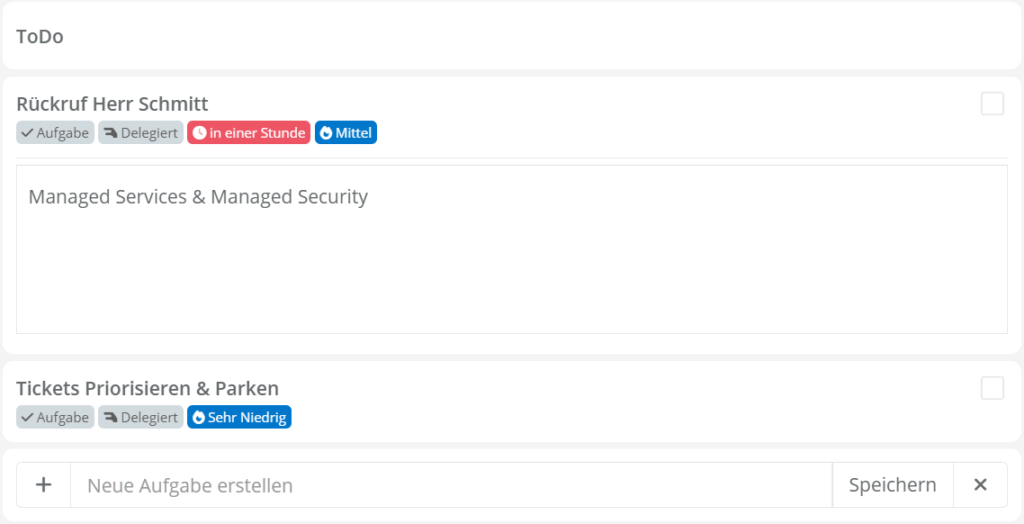Mark Tickets Priorisieren & Parken as done

[x=992, y=388]
